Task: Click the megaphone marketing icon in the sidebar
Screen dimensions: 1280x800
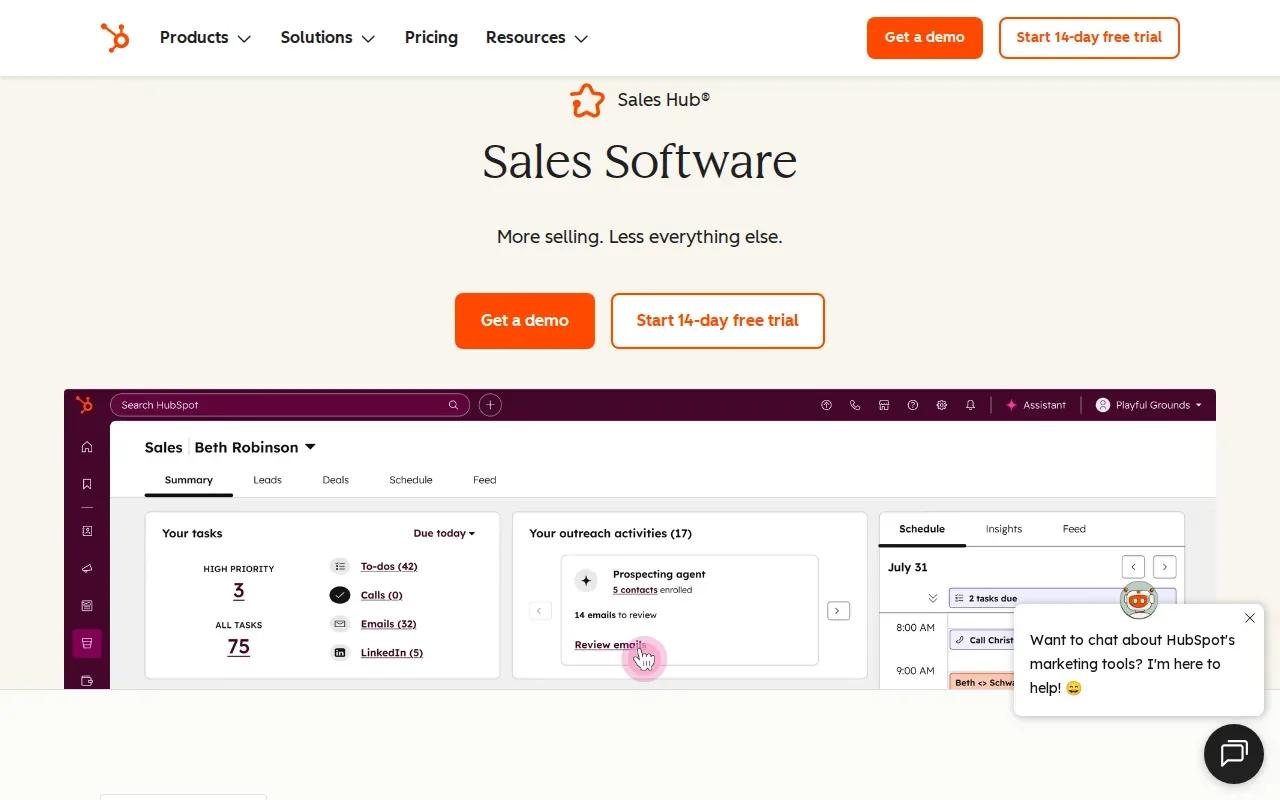Action: tap(87, 569)
